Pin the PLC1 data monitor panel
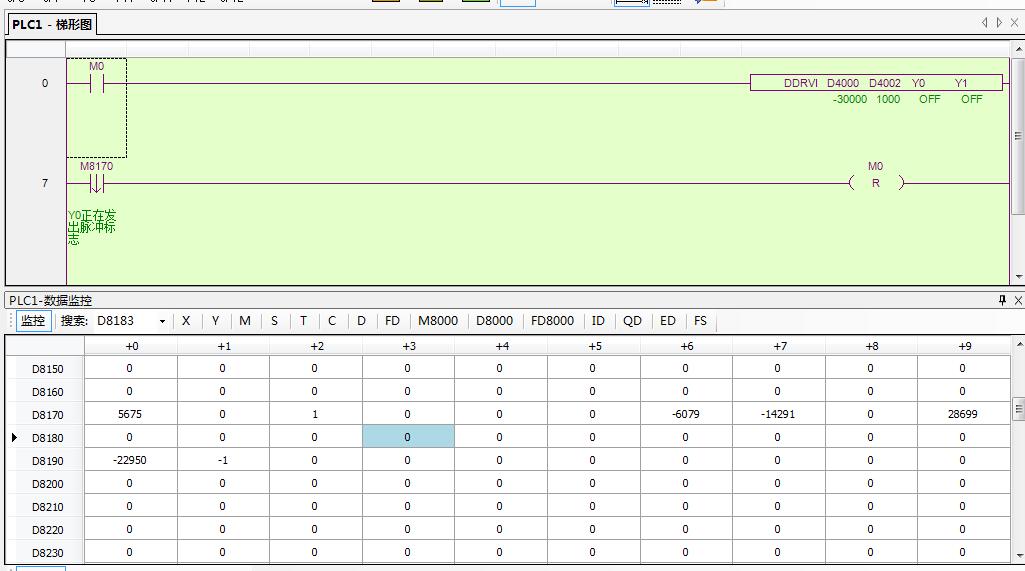The height and width of the screenshot is (571, 1025). 1003,300
